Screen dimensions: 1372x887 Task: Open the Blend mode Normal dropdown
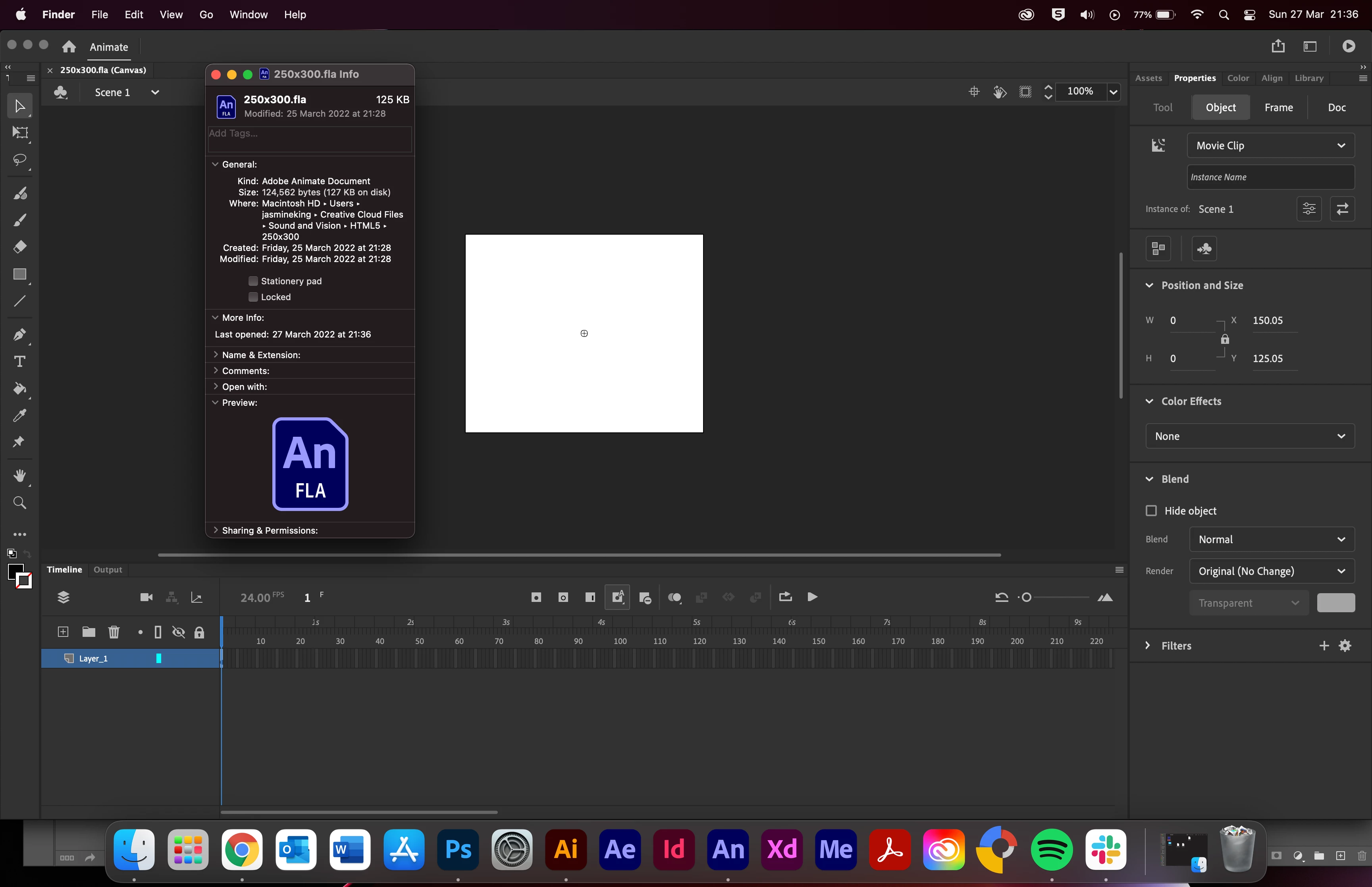pyautogui.click(x=1271, y=540)
